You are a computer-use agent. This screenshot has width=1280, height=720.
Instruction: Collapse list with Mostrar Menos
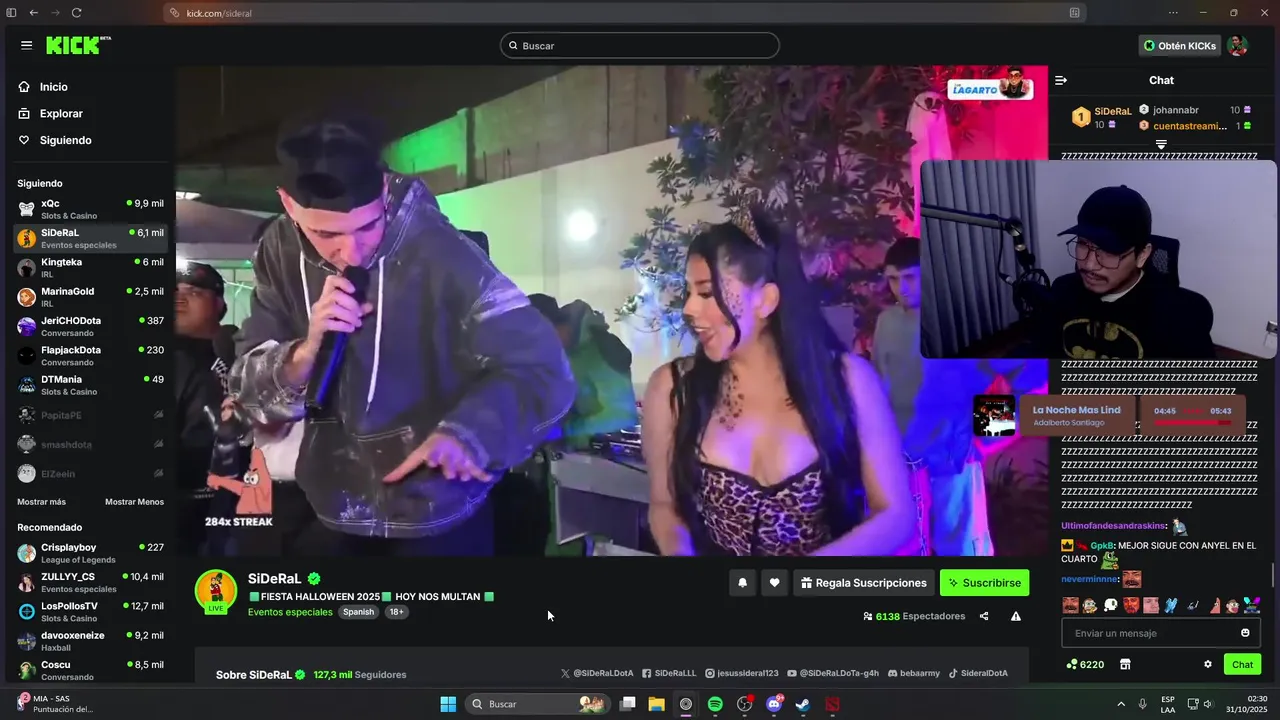tap(134, 502)
